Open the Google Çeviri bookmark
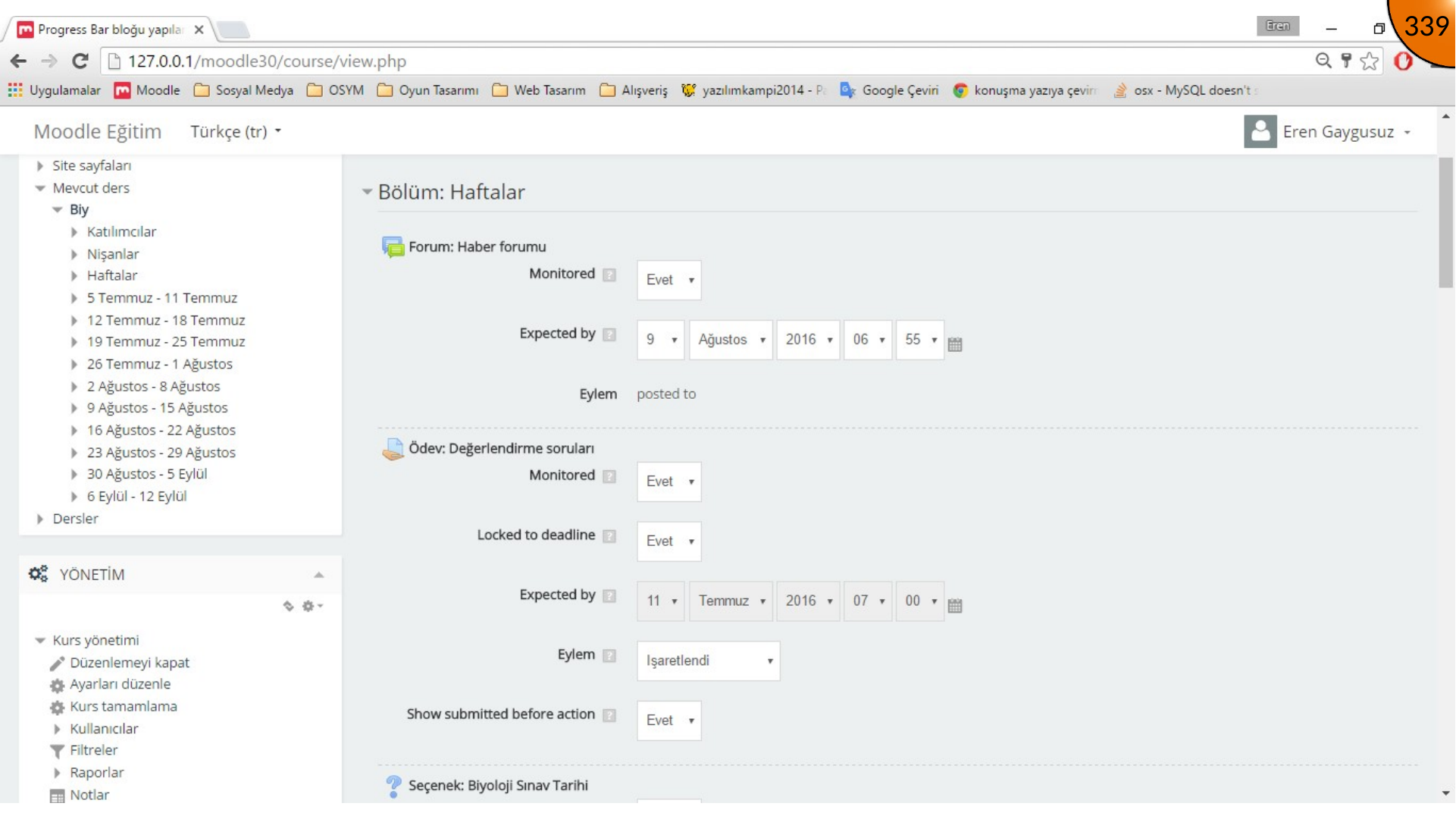Image resolution: width=1456 pixels, height=819 pixels. pyautogui.click(x=889, y=90)
